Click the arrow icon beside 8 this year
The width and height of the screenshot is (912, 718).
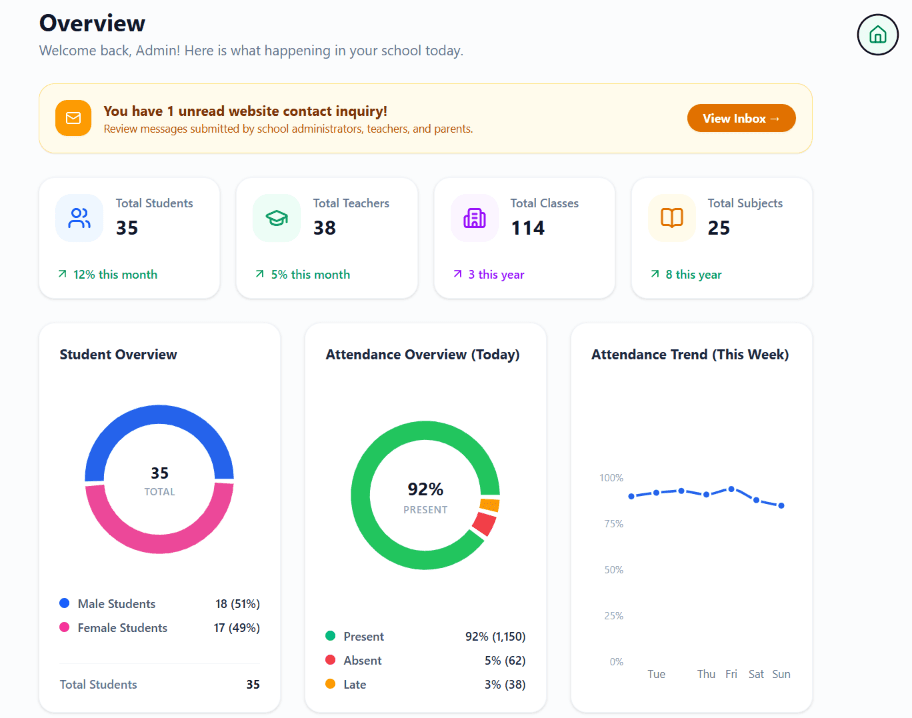655,274
